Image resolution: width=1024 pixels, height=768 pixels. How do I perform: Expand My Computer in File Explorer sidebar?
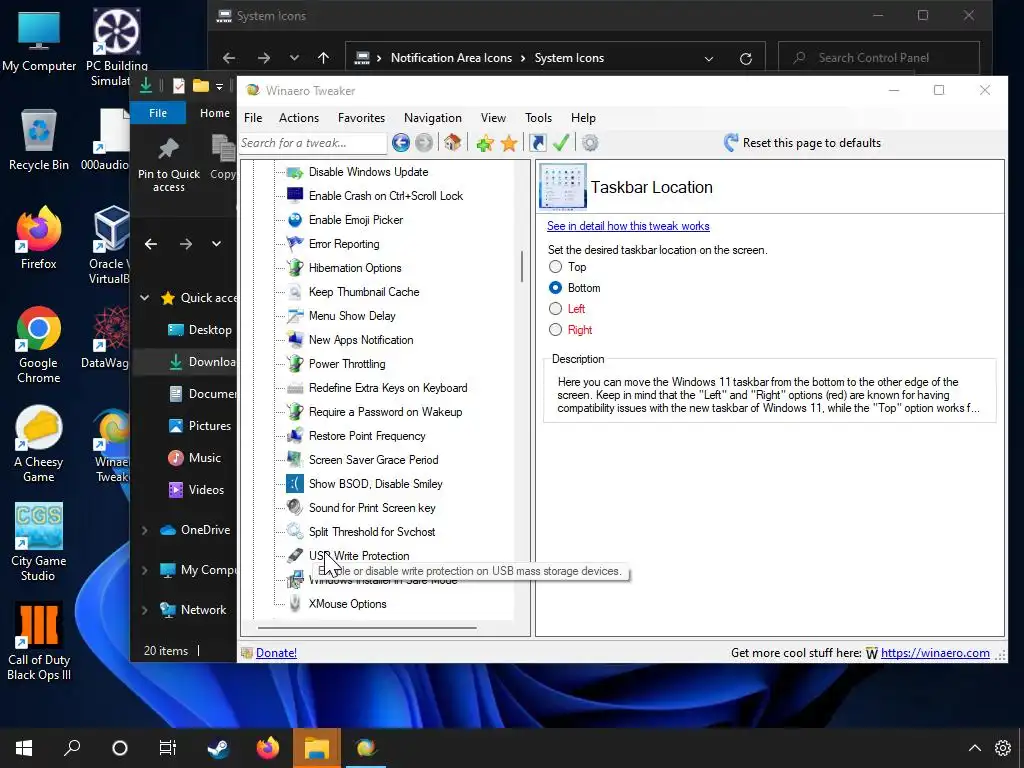pos(144,570)
